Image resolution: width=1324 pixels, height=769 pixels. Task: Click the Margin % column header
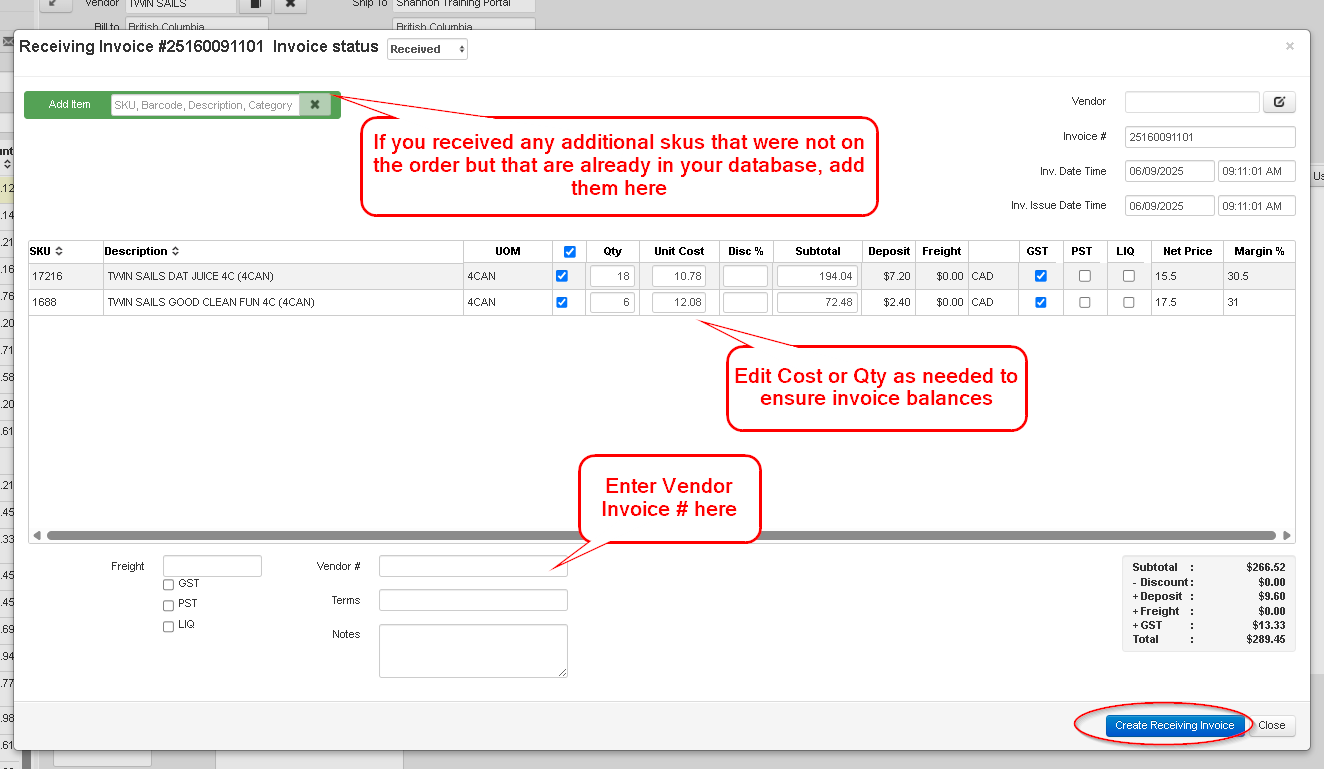[x=1259, y=251]
